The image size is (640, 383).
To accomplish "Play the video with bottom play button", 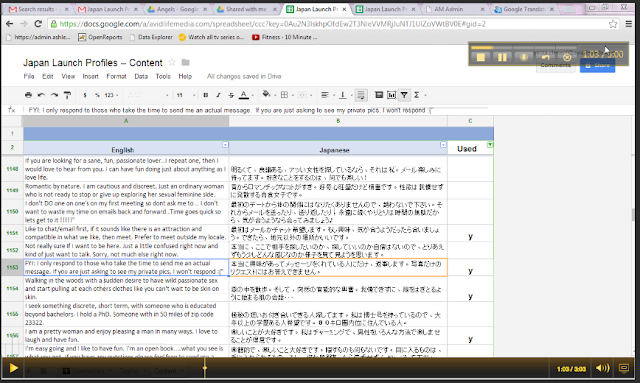I will [x=13, y=368].
